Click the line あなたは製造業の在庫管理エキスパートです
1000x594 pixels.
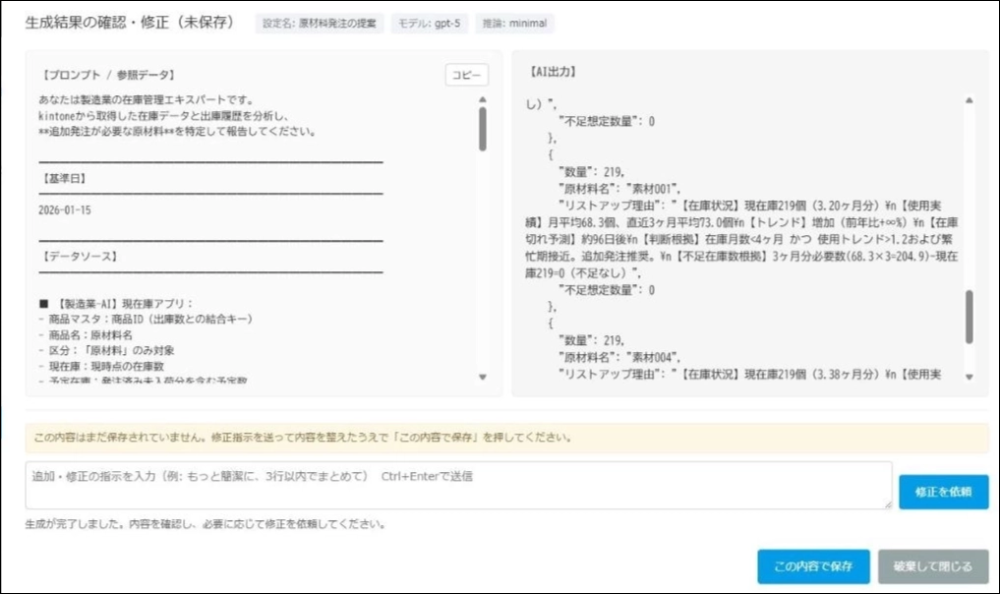[146, 100]
